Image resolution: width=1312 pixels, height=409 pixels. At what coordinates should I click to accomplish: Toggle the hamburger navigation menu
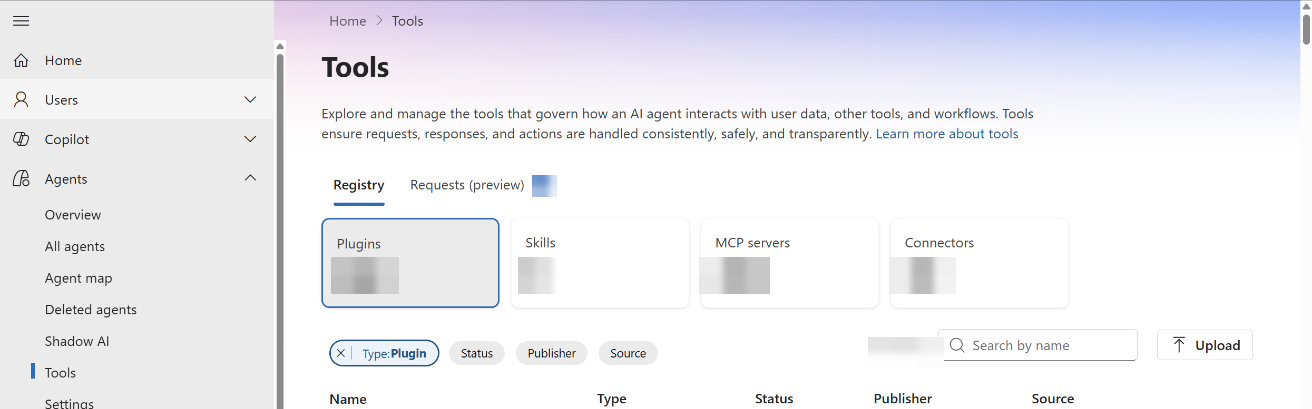(21, 21)
